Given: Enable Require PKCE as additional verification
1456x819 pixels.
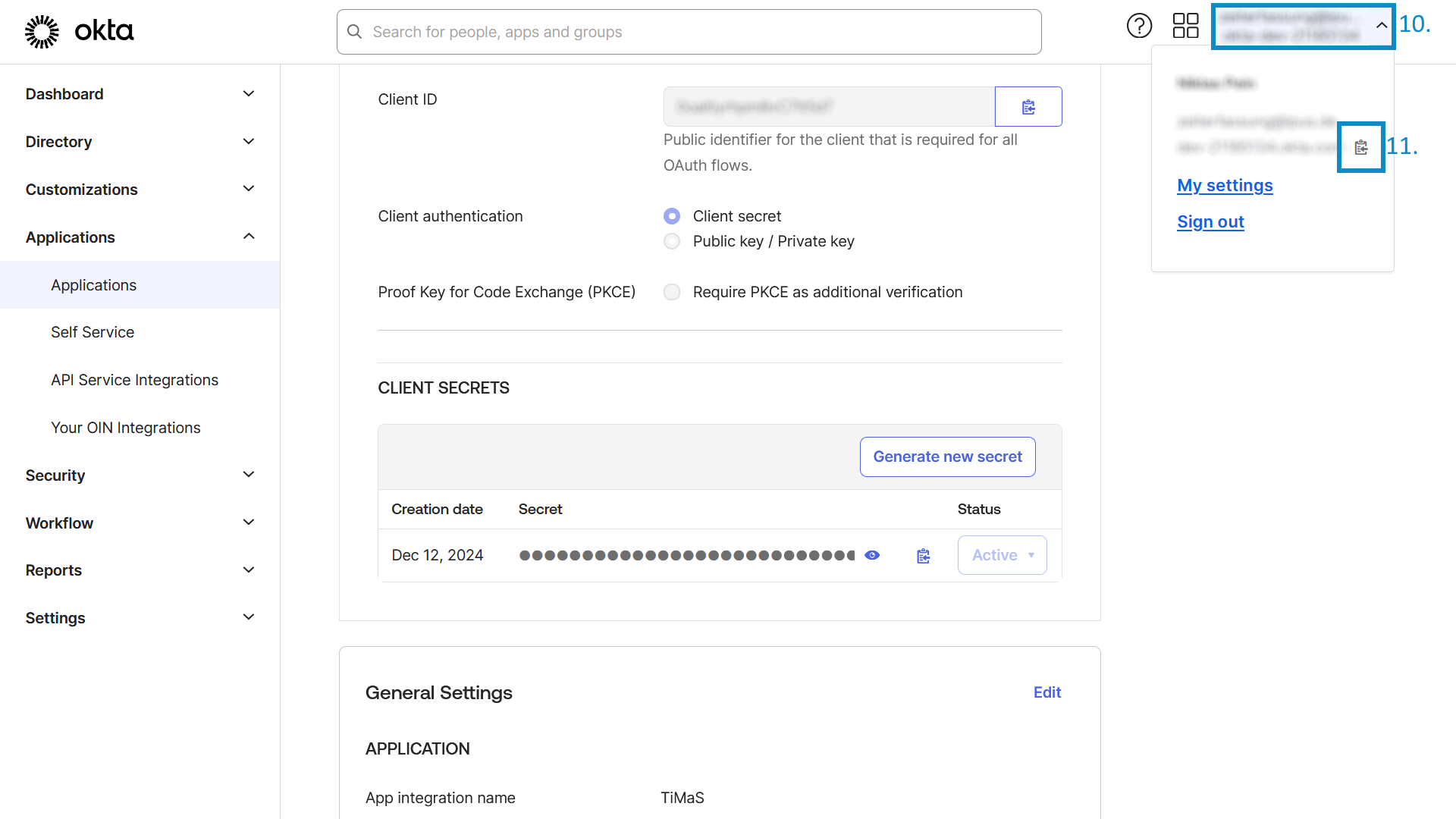Looking at the screenshot, I should pos(672,292).
